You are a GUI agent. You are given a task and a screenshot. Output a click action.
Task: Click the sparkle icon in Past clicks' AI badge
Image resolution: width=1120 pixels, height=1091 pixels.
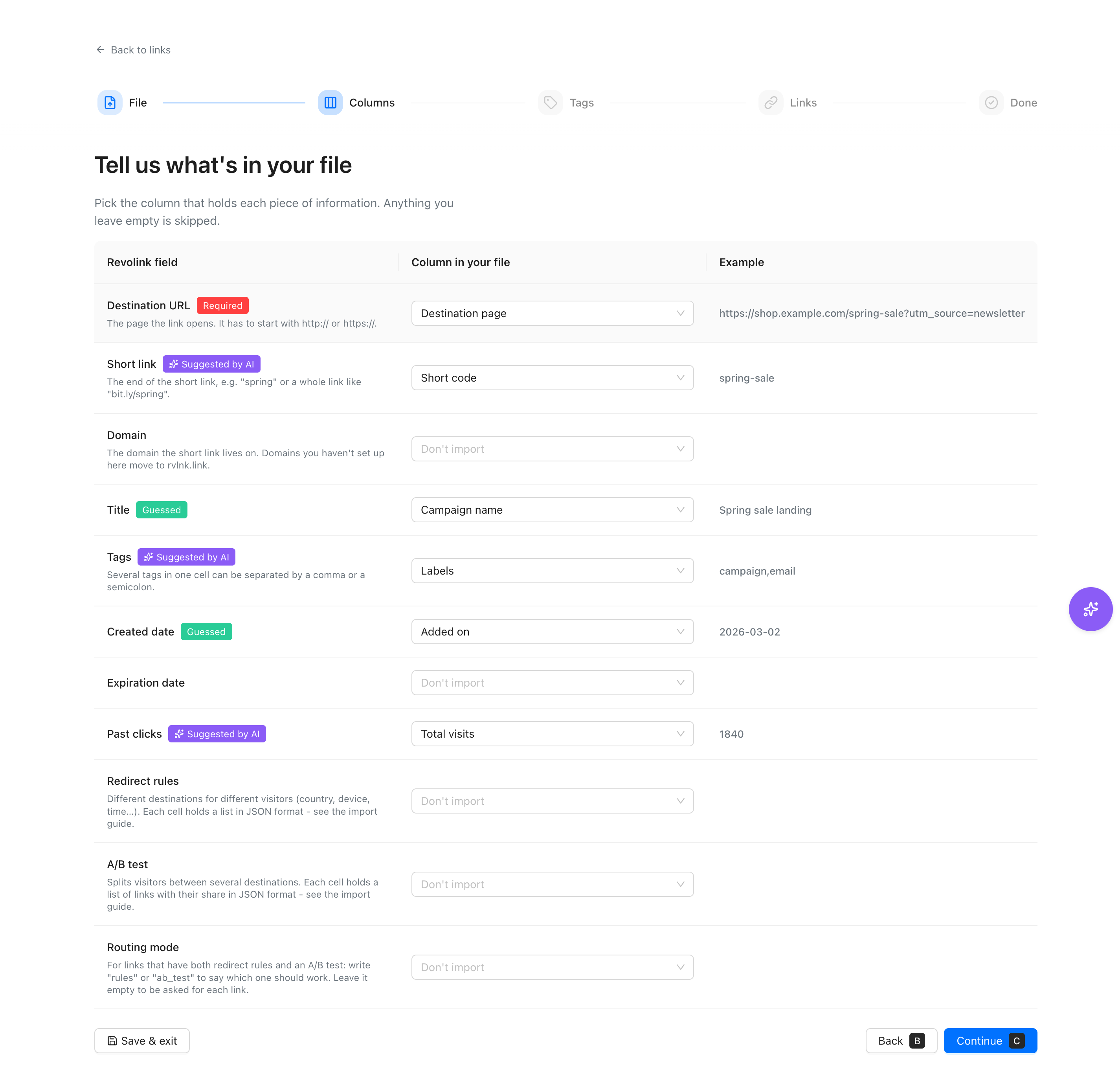click(x=179, y=734)
